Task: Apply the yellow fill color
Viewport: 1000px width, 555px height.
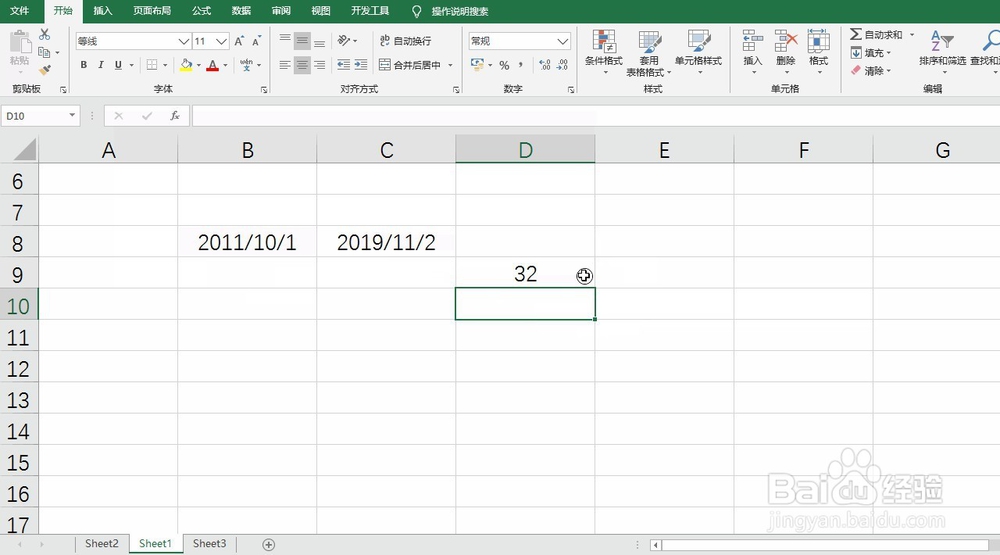Action: coord(186,65)
